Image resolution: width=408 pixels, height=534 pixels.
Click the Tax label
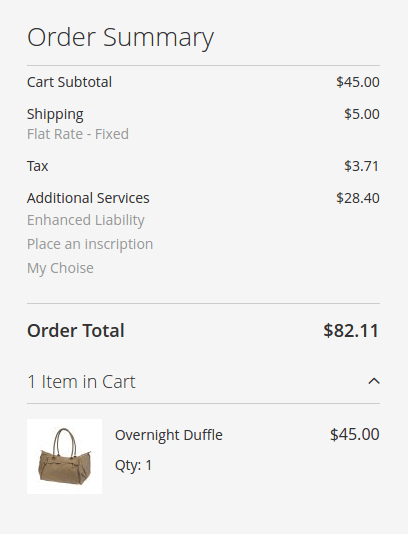point(37,166)
